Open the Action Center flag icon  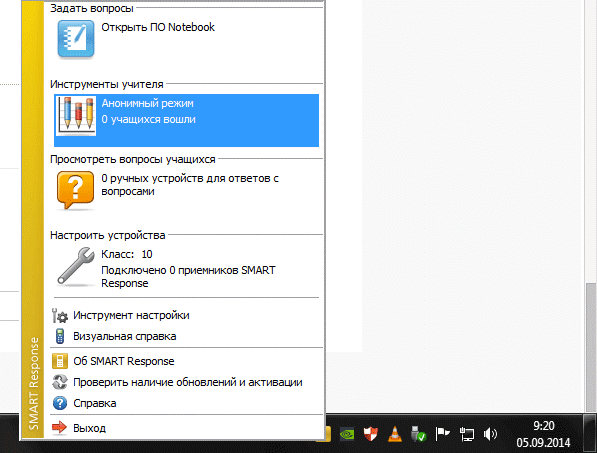coord(442,434)
